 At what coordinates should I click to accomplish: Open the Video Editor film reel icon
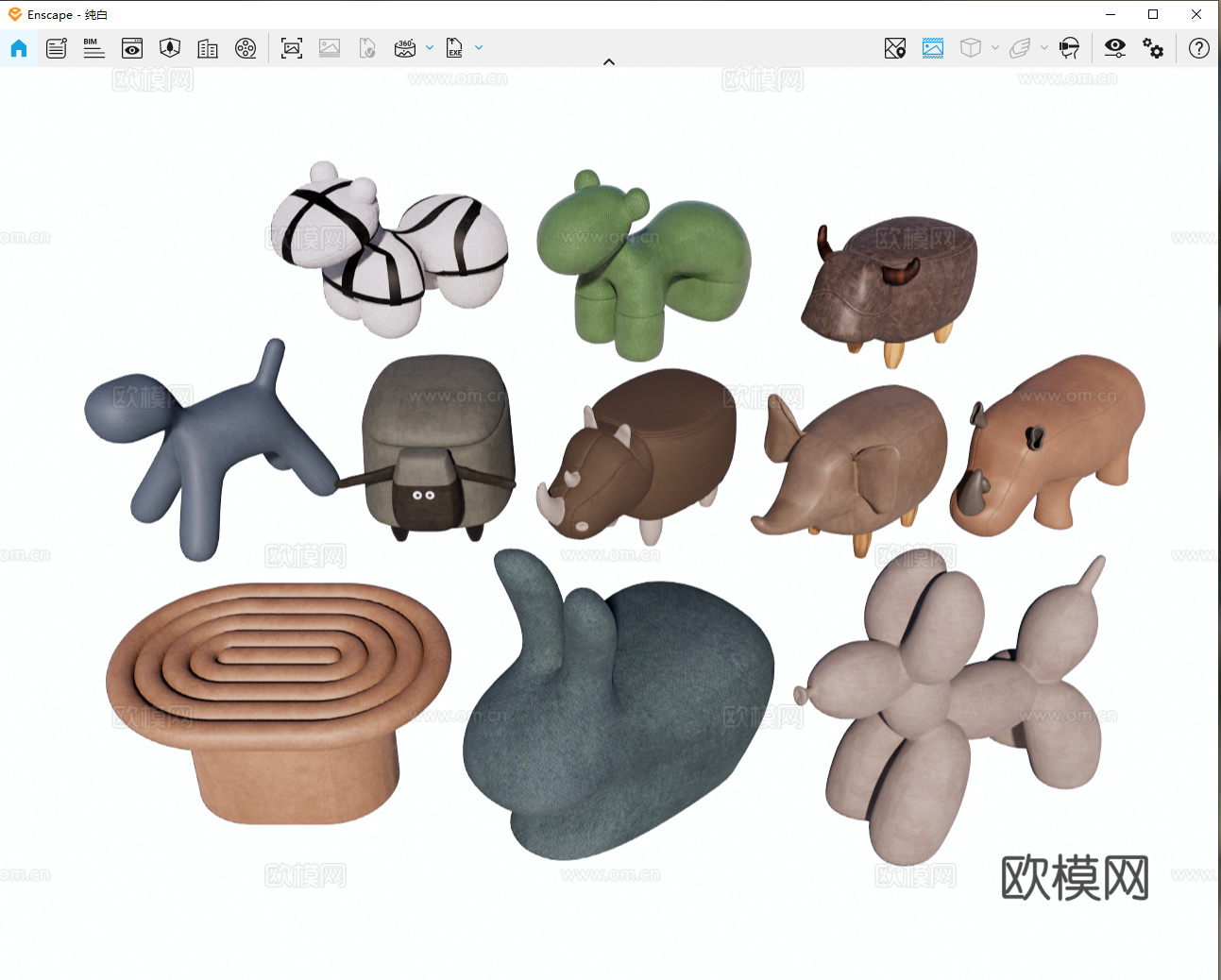coord(246,48)
